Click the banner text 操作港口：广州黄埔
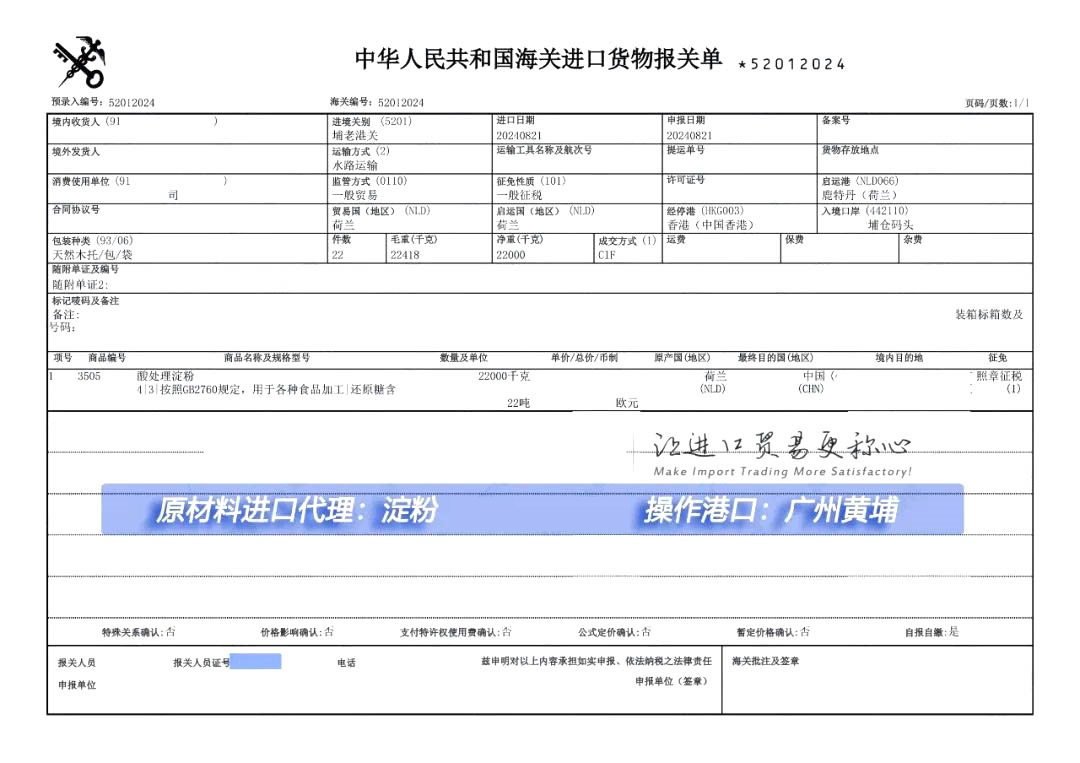Image resolution: width=1080 pixels, height=763 pixels. [x=770, y=511]
